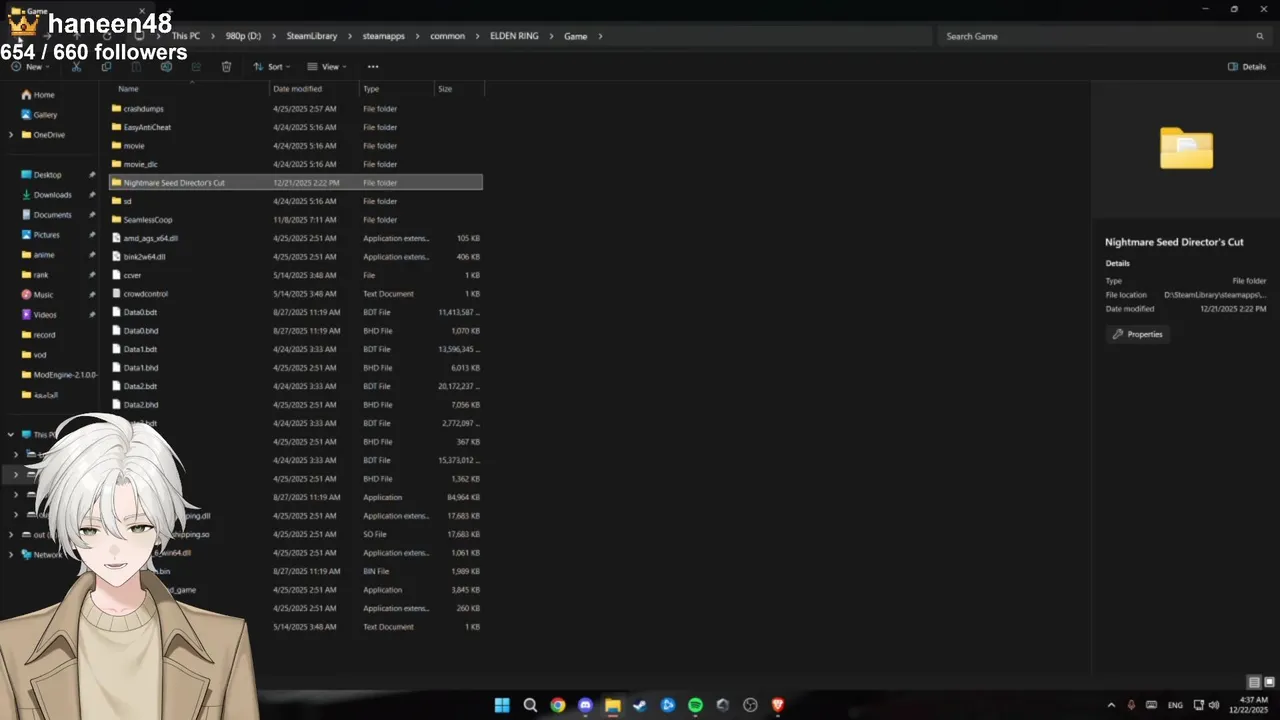1280x720 pixels.
Task: Click taskbar Search icon
Action: (530, 705)
